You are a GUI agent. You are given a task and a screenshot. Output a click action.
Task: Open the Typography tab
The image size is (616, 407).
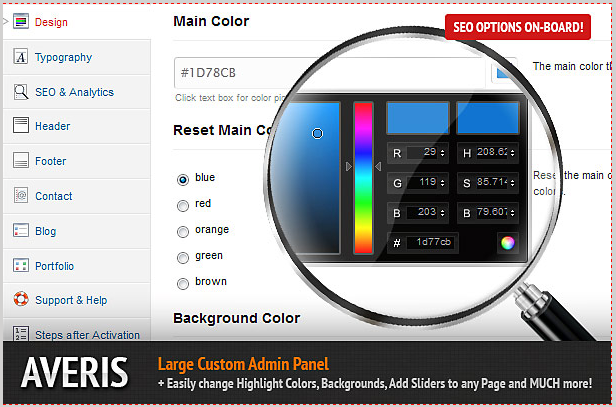77,57
